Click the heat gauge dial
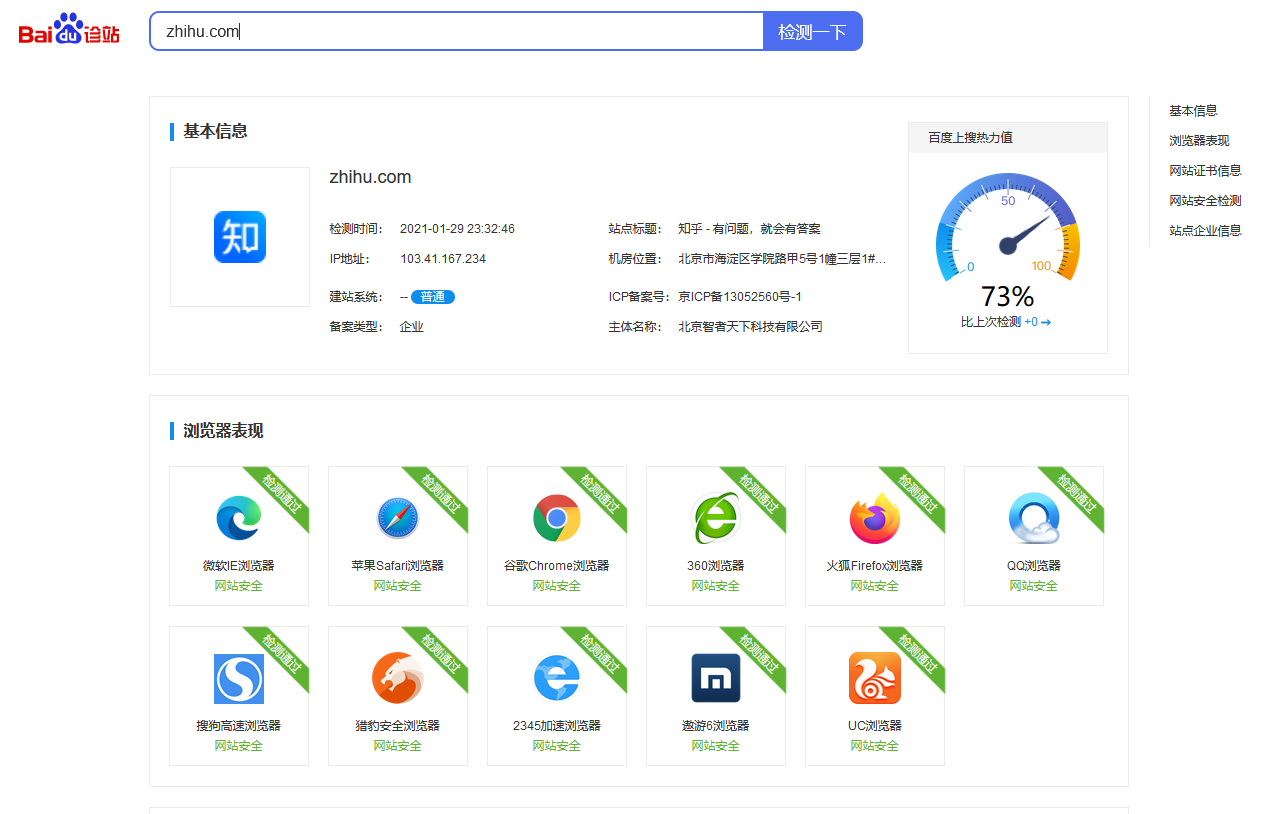The image size is (1286, 814). (1008, 228)
